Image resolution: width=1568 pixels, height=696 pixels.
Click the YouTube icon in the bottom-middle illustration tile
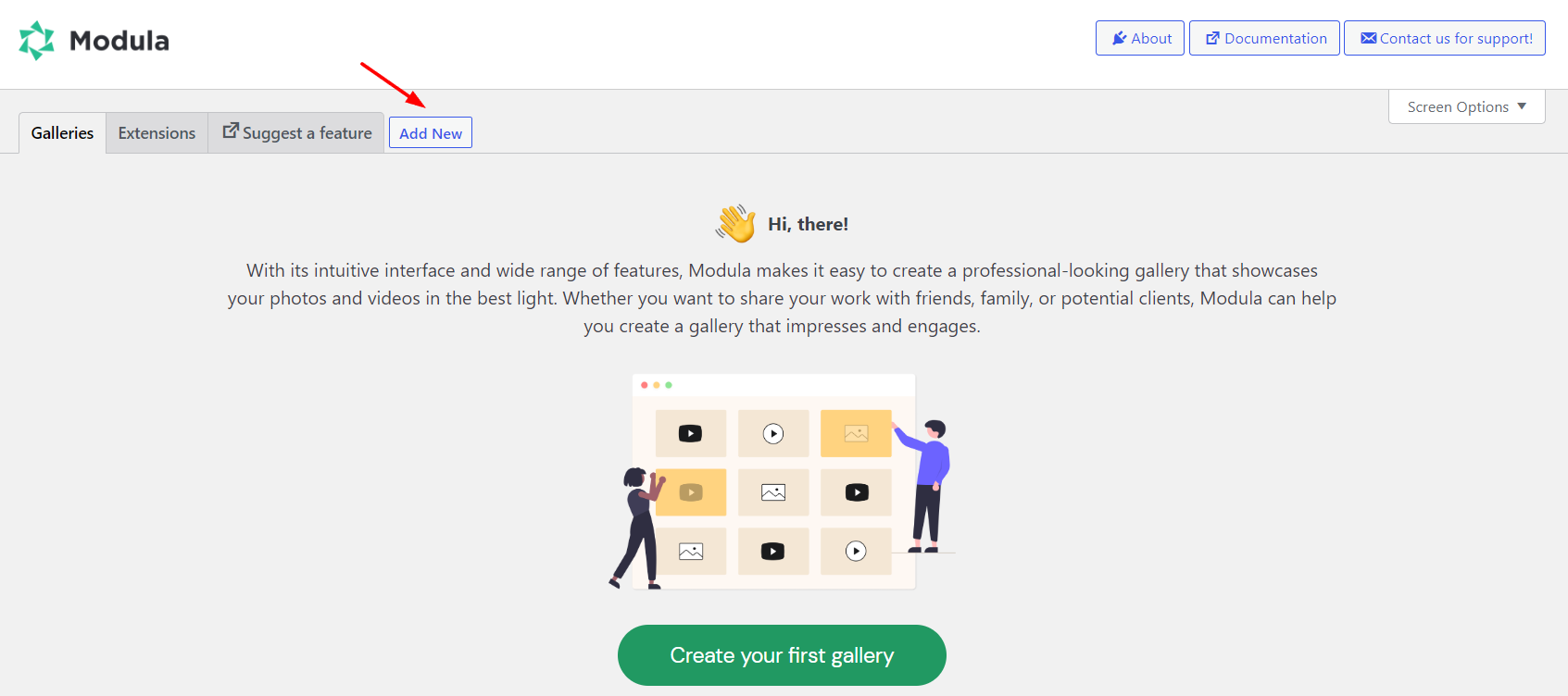772,552
